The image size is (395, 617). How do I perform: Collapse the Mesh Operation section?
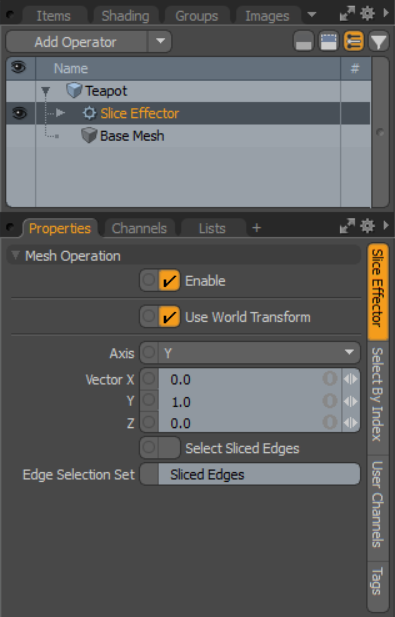coord(15,256)
